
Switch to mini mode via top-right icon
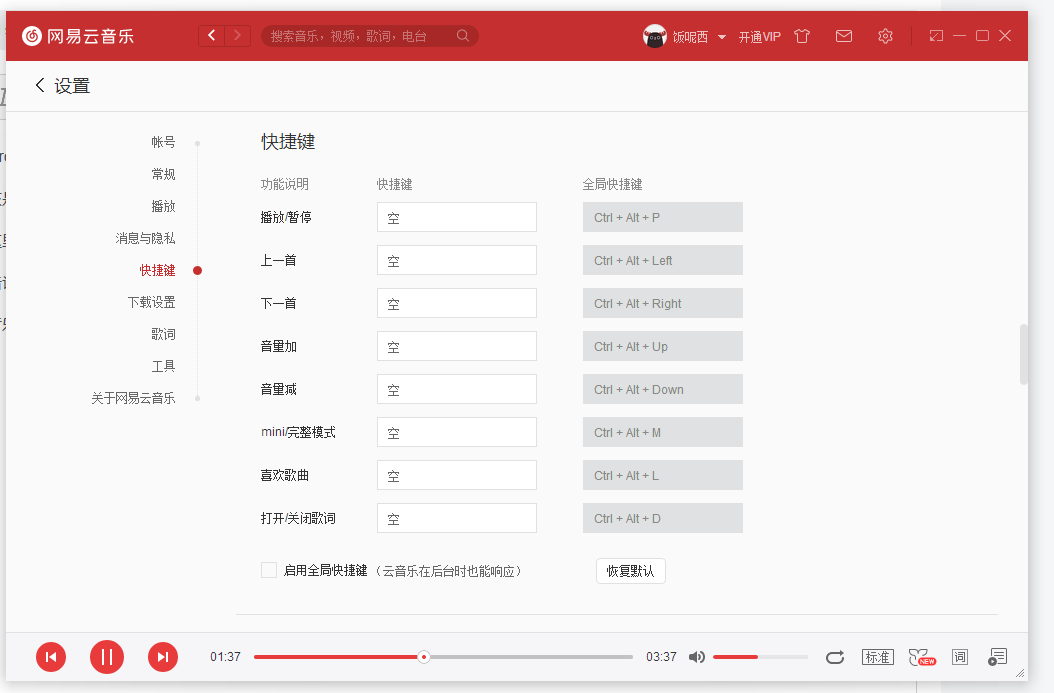(935, 35)
